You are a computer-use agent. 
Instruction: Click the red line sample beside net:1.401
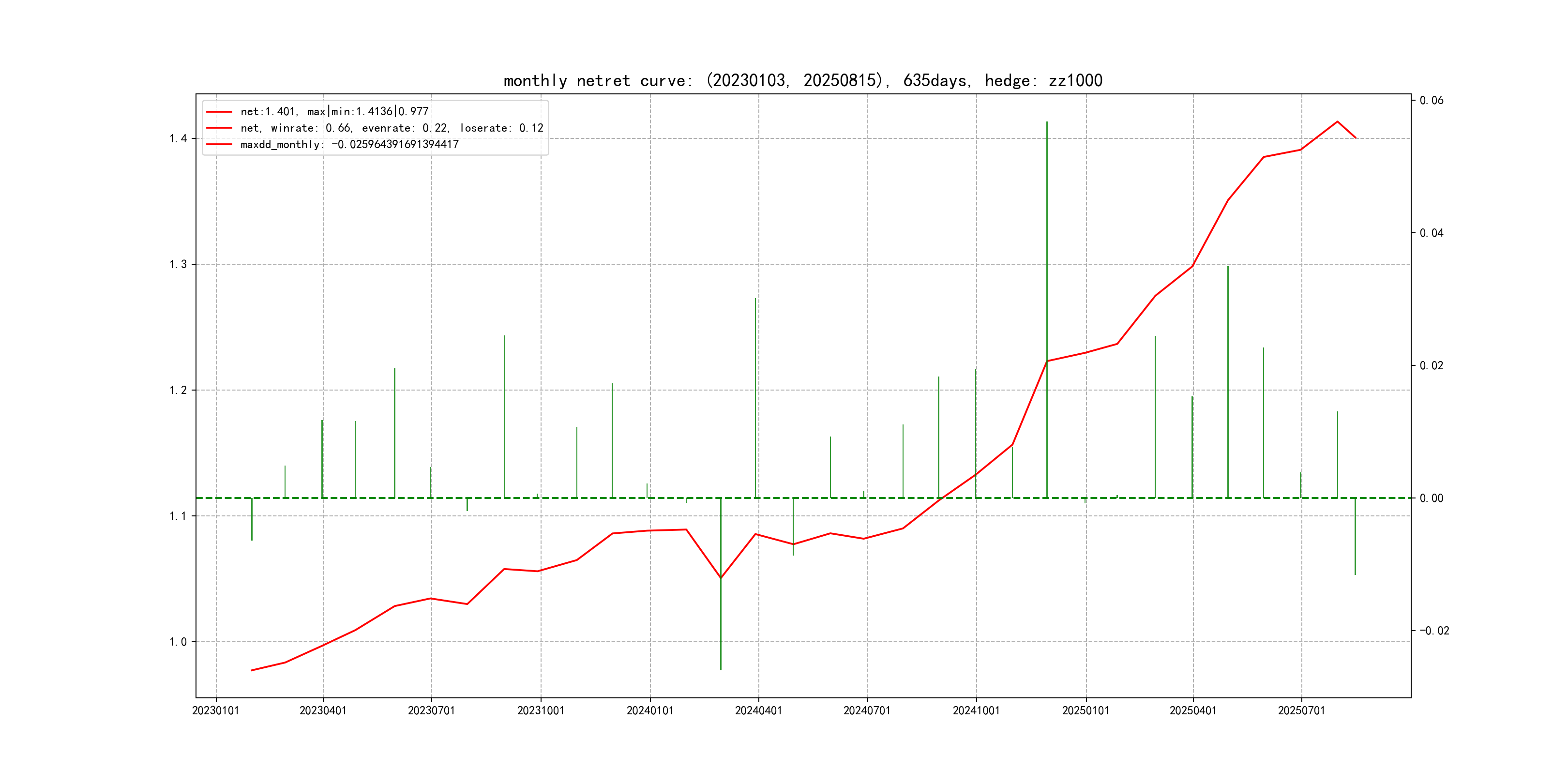219,111
